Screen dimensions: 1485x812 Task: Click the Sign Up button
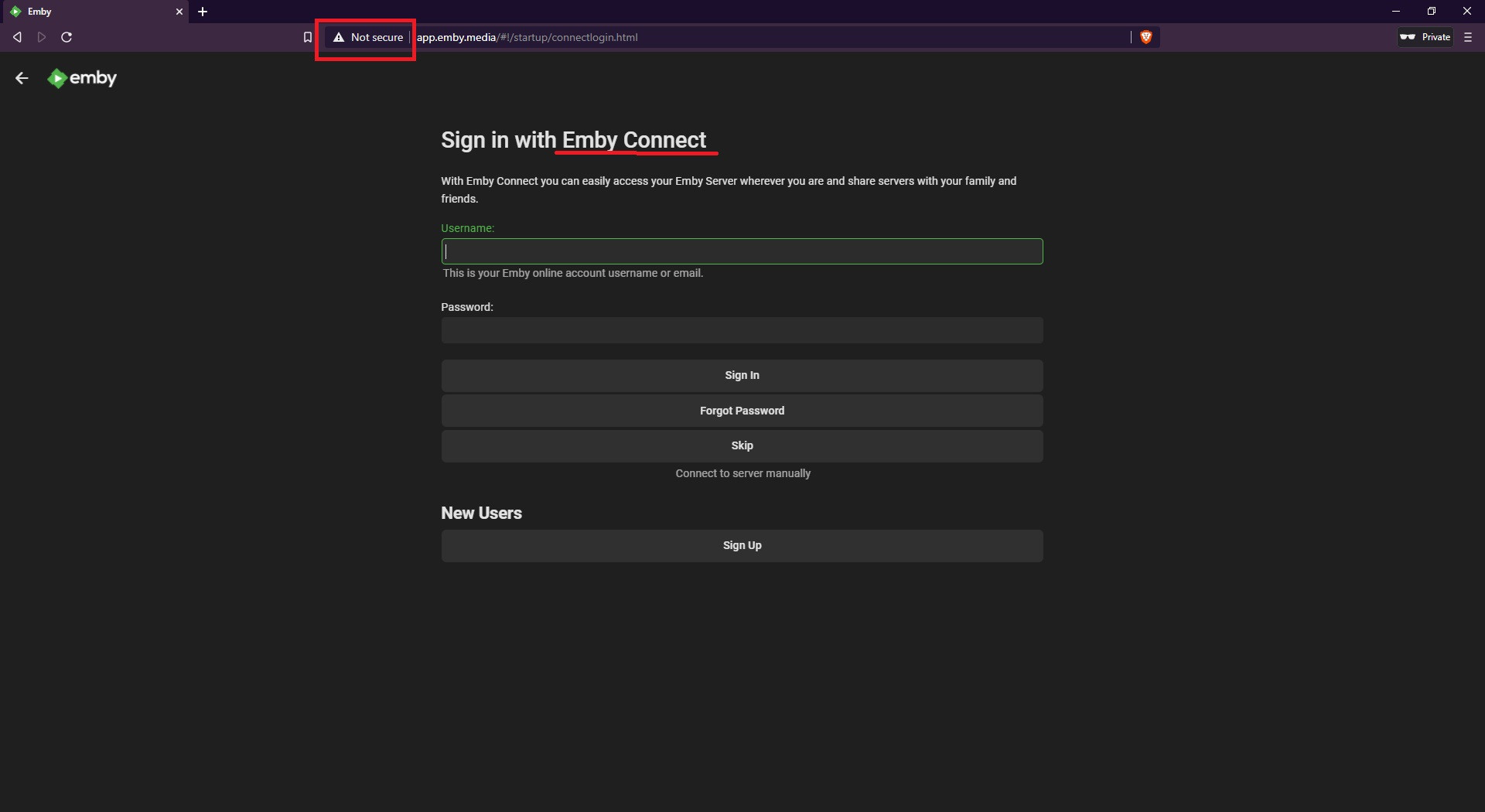coord(742,546)
